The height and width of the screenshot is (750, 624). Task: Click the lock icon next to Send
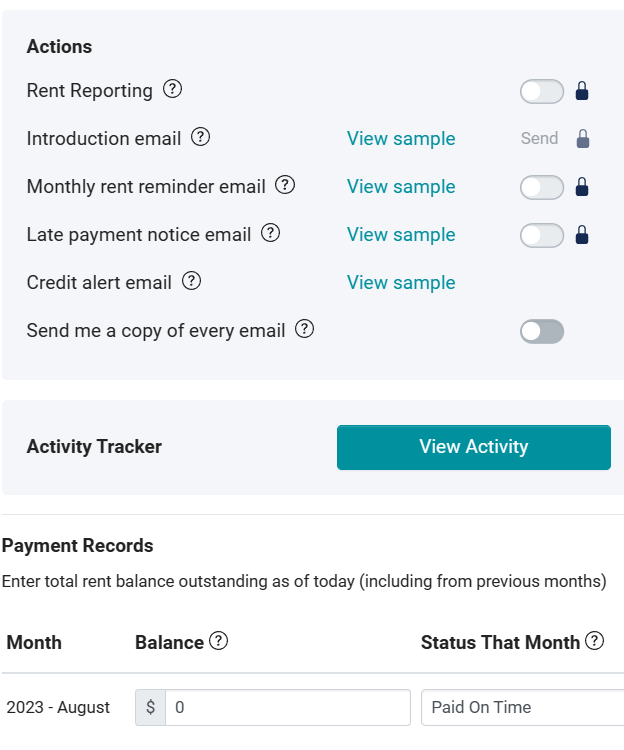tap(583, 139)
